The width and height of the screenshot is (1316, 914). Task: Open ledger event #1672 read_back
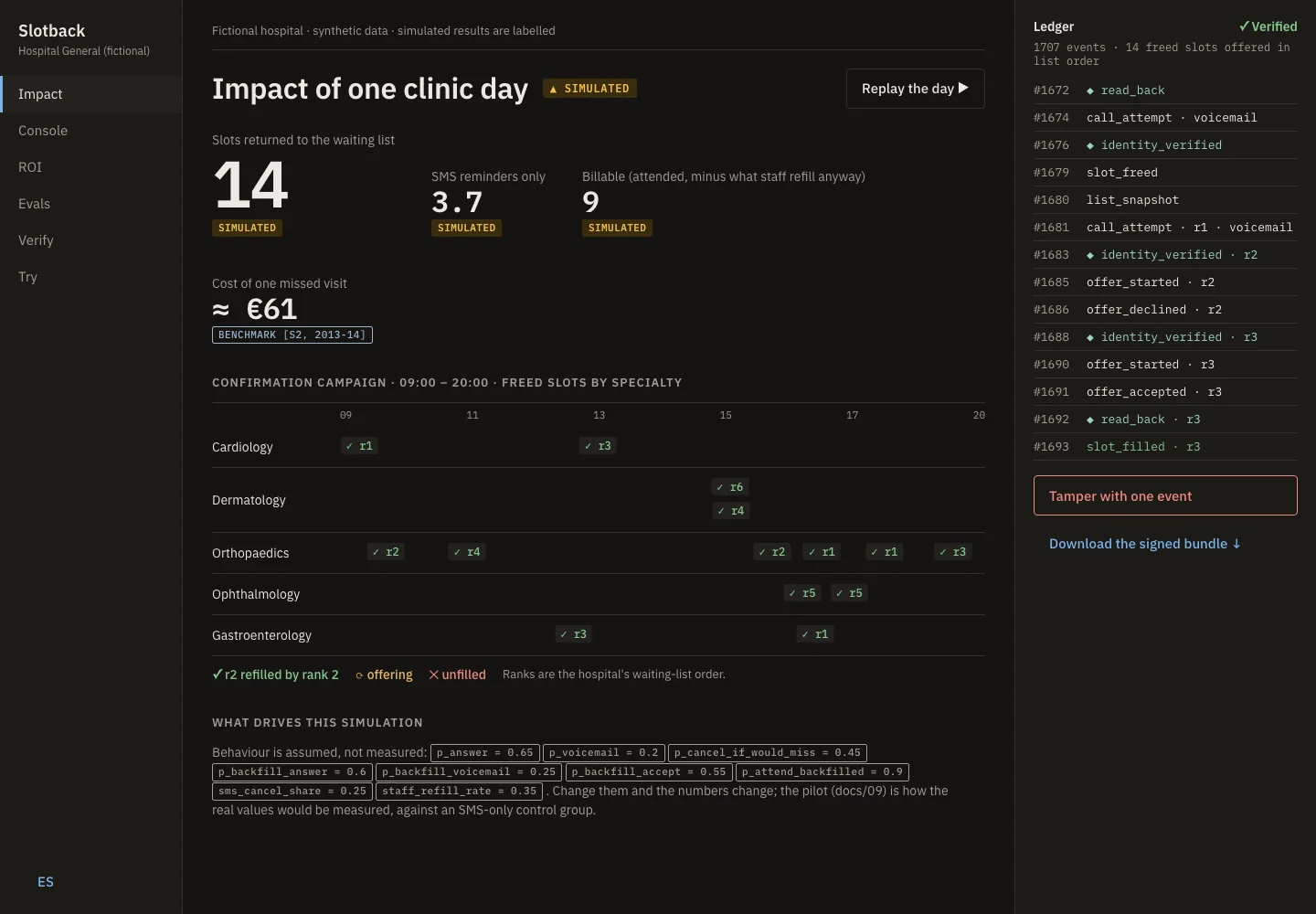click(x=1165, y=90)
